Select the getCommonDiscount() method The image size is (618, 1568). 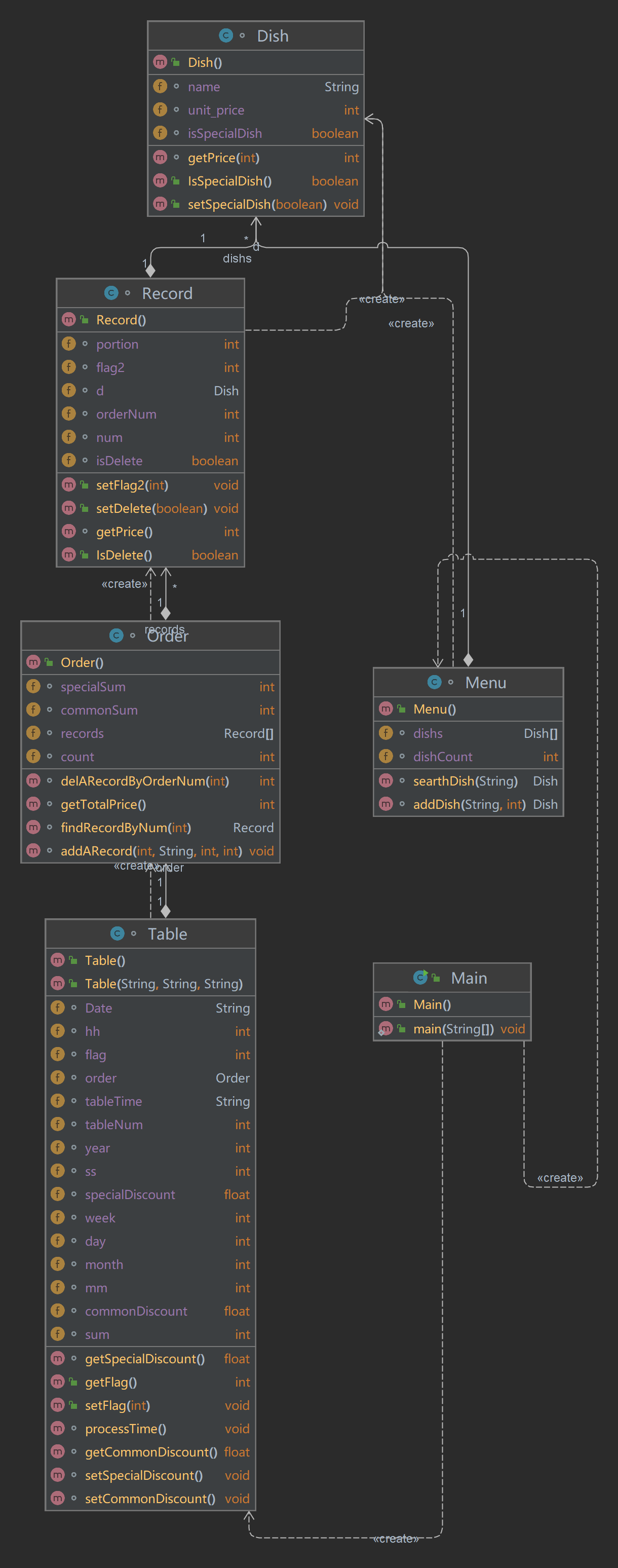(x=150, y=1452)
